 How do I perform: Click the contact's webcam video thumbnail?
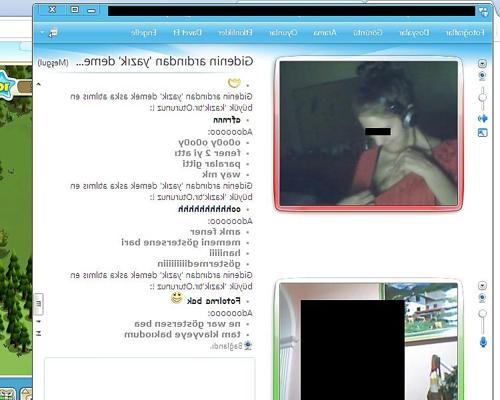pos(368,133)
